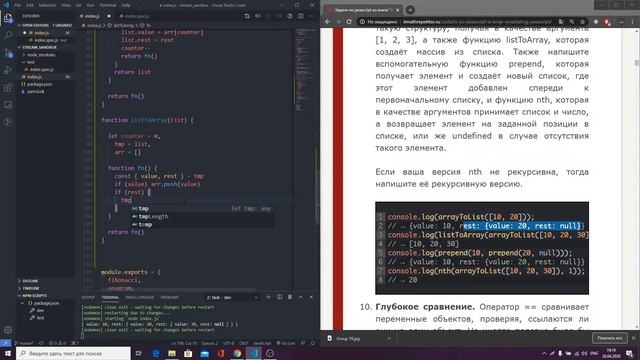Screen dimensions: 640x360
Task: Open the Manage gear at the activity bar bottom
Action: pos(8,330)
